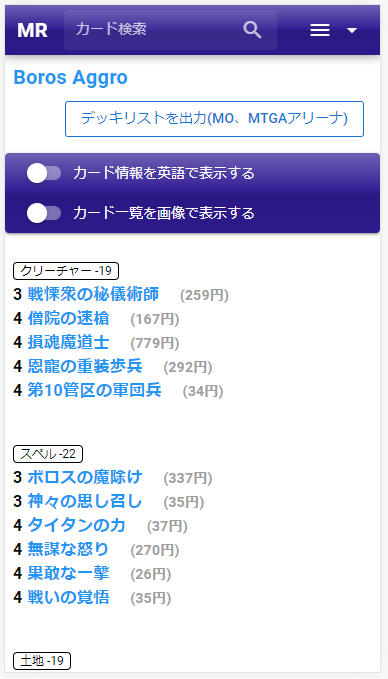Click the 土地 -19 category label
The height and width of the screenshot is (679, 388).
tap(42, 661)
